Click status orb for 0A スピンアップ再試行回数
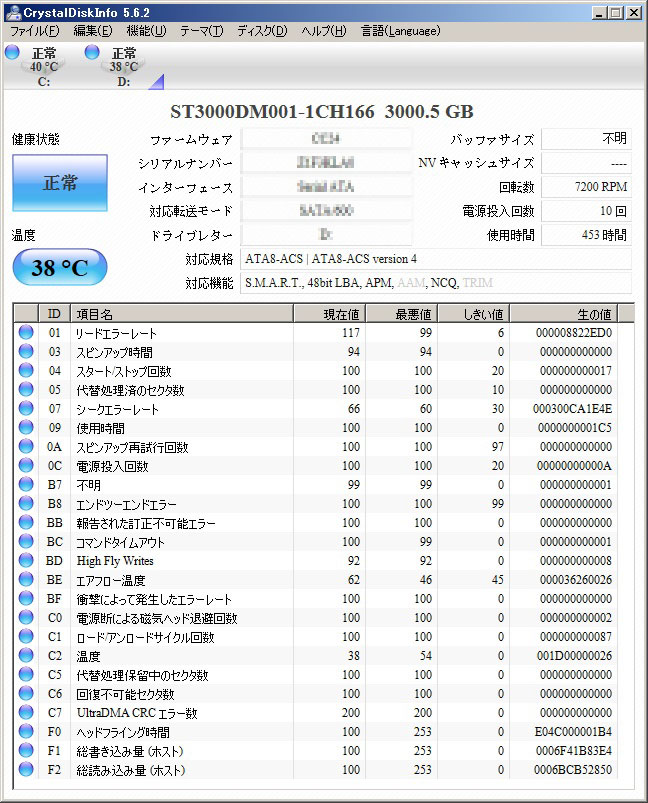648x803 pixels. pyautogui.click(x=26, y=446)
